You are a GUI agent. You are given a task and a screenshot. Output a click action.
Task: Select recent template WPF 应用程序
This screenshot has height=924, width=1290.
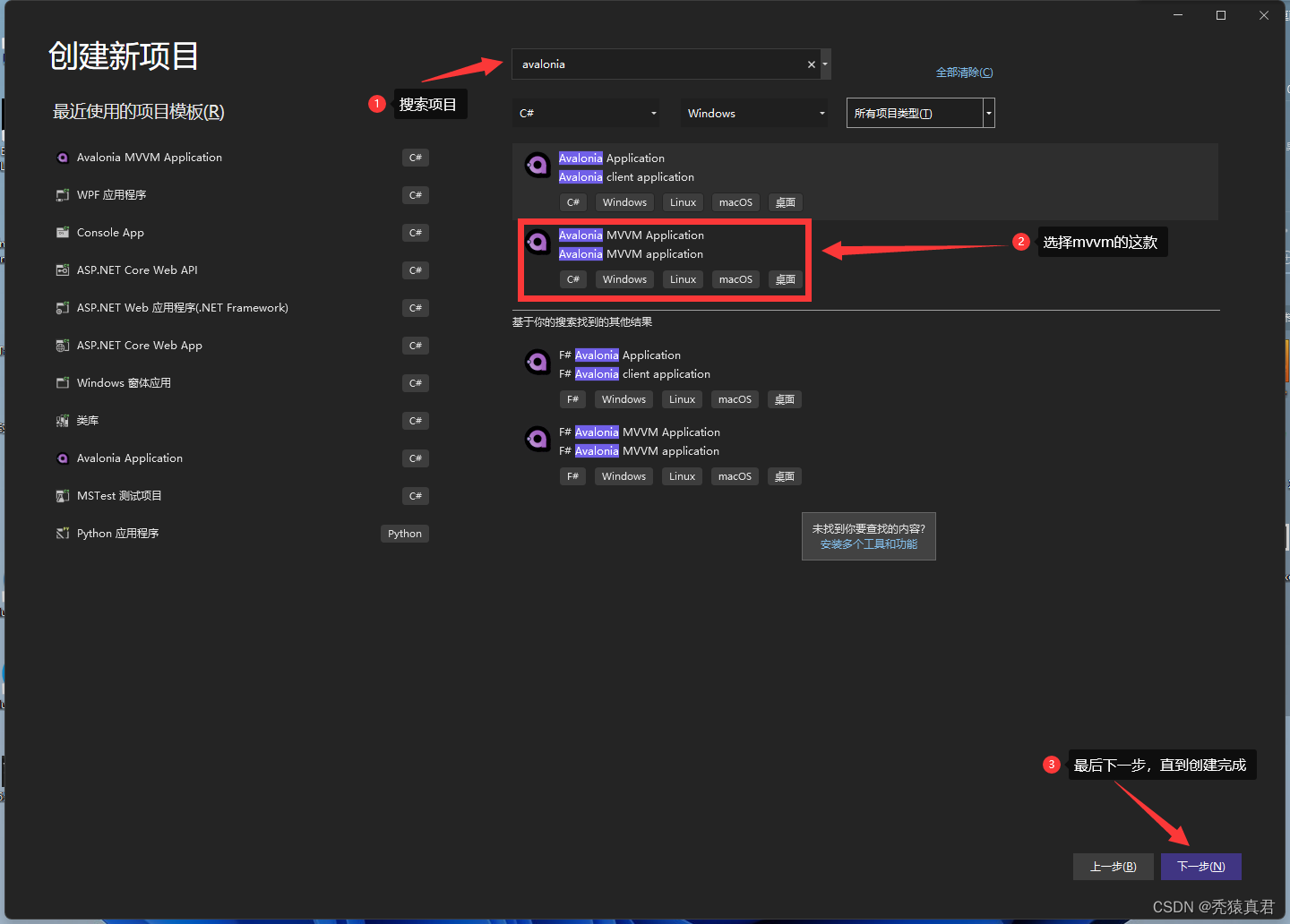[242, 195]
